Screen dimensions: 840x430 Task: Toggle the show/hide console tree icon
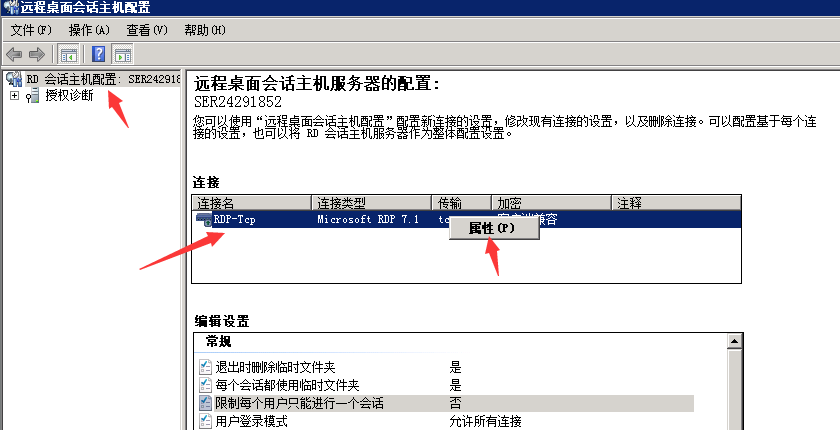(x=69, y=54)
